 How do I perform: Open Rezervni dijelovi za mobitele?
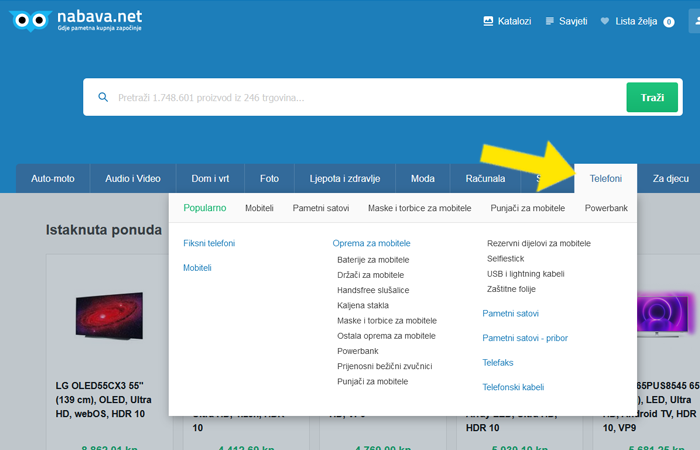[538, 243]
